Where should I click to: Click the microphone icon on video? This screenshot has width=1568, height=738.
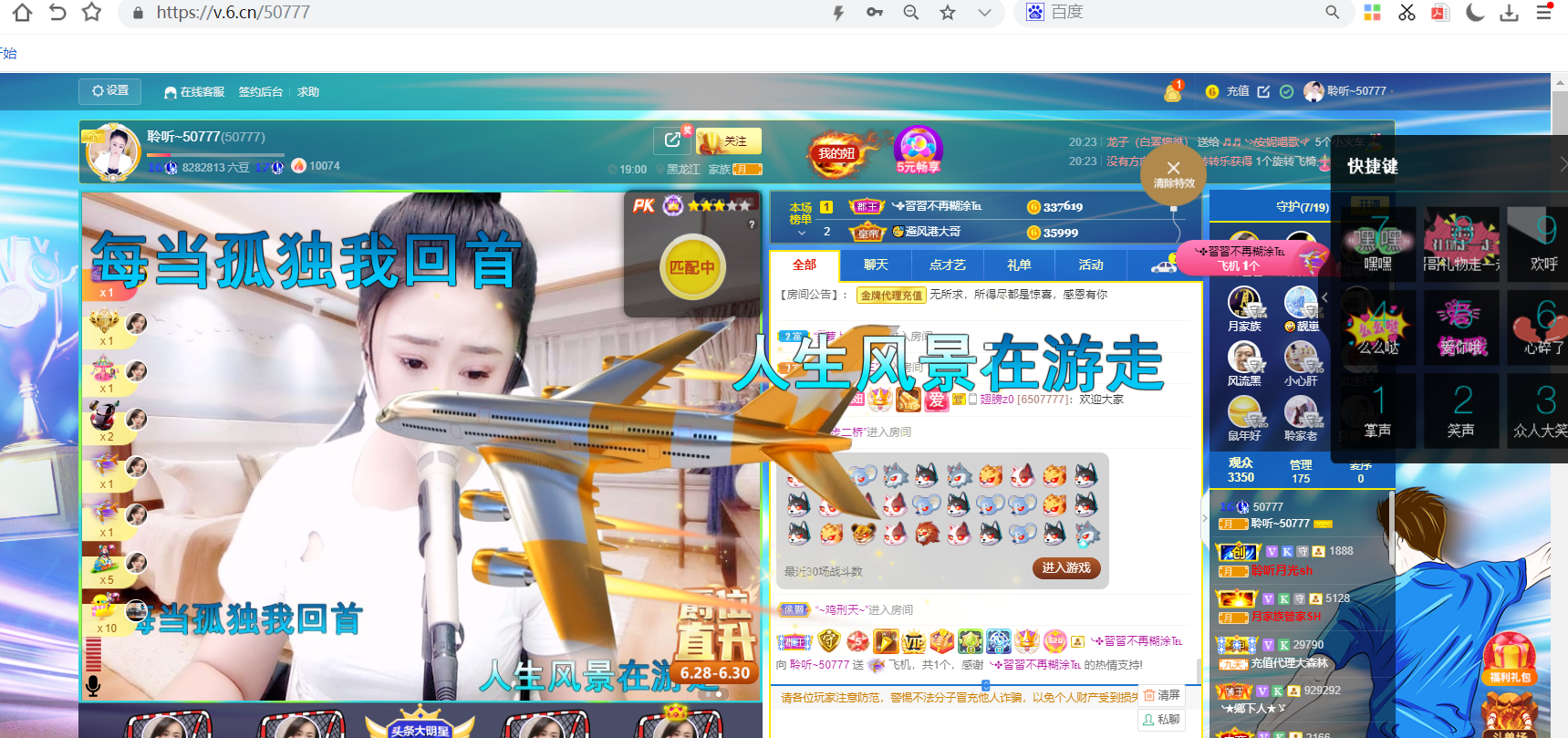pos(92,685)
